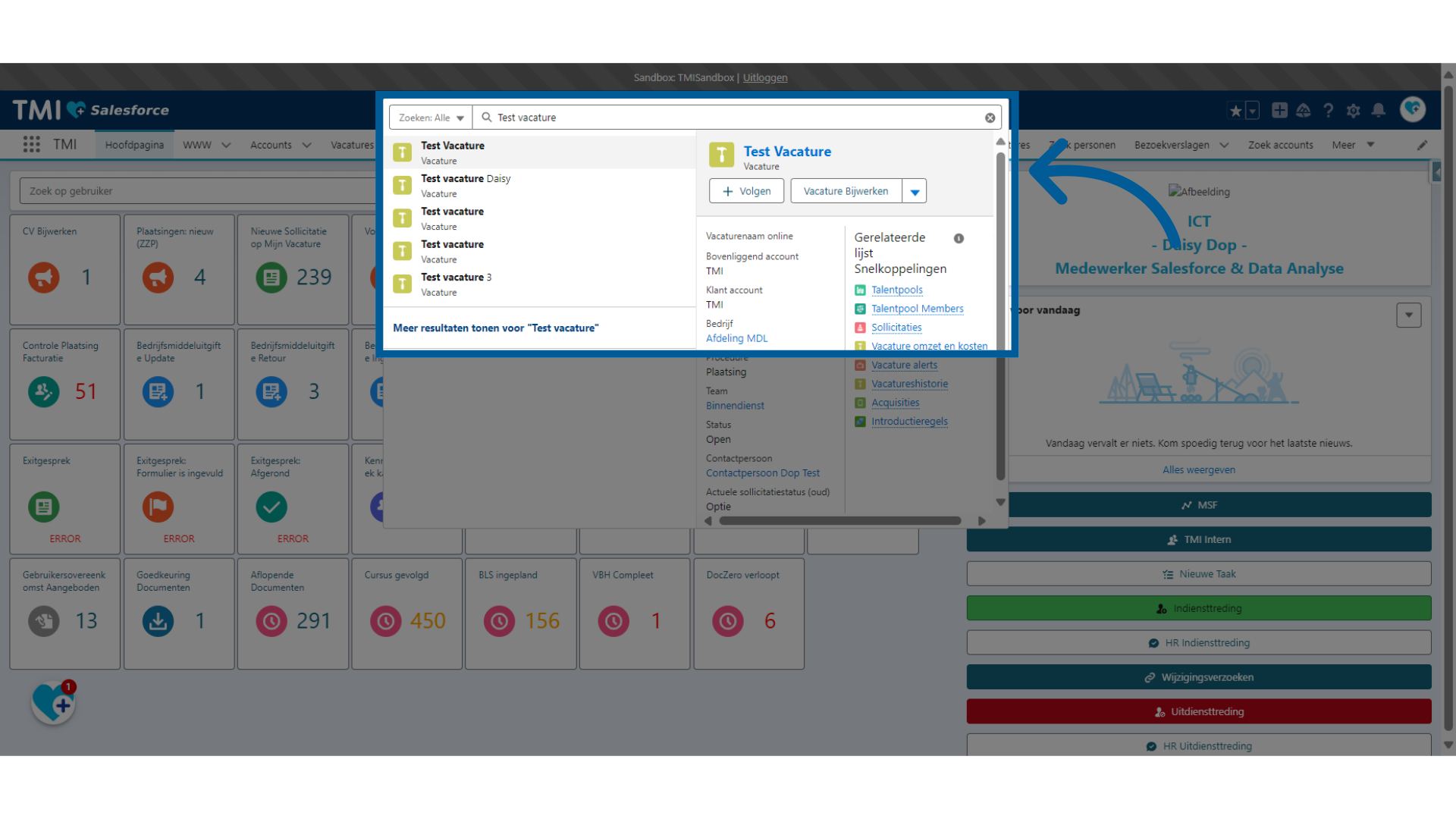
Task: Click the Meer resultaten tonen link
Action: 495,328
